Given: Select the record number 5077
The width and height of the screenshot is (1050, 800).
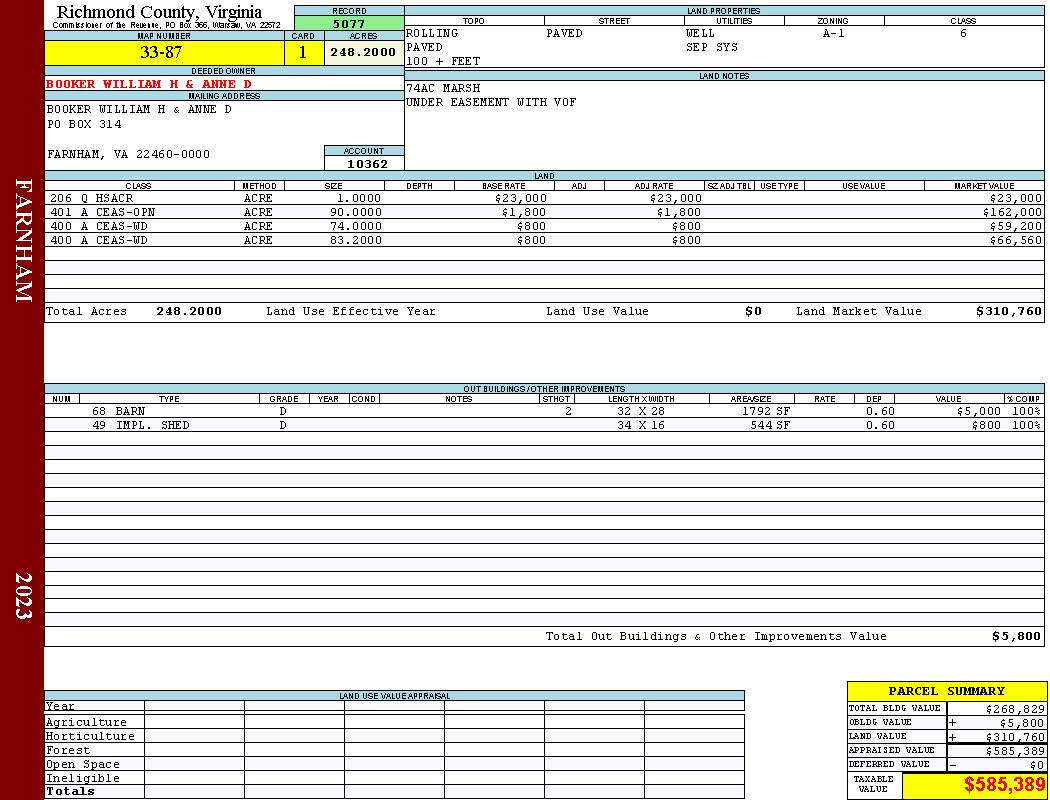Looking at the screenshot, I should (349, 23).
